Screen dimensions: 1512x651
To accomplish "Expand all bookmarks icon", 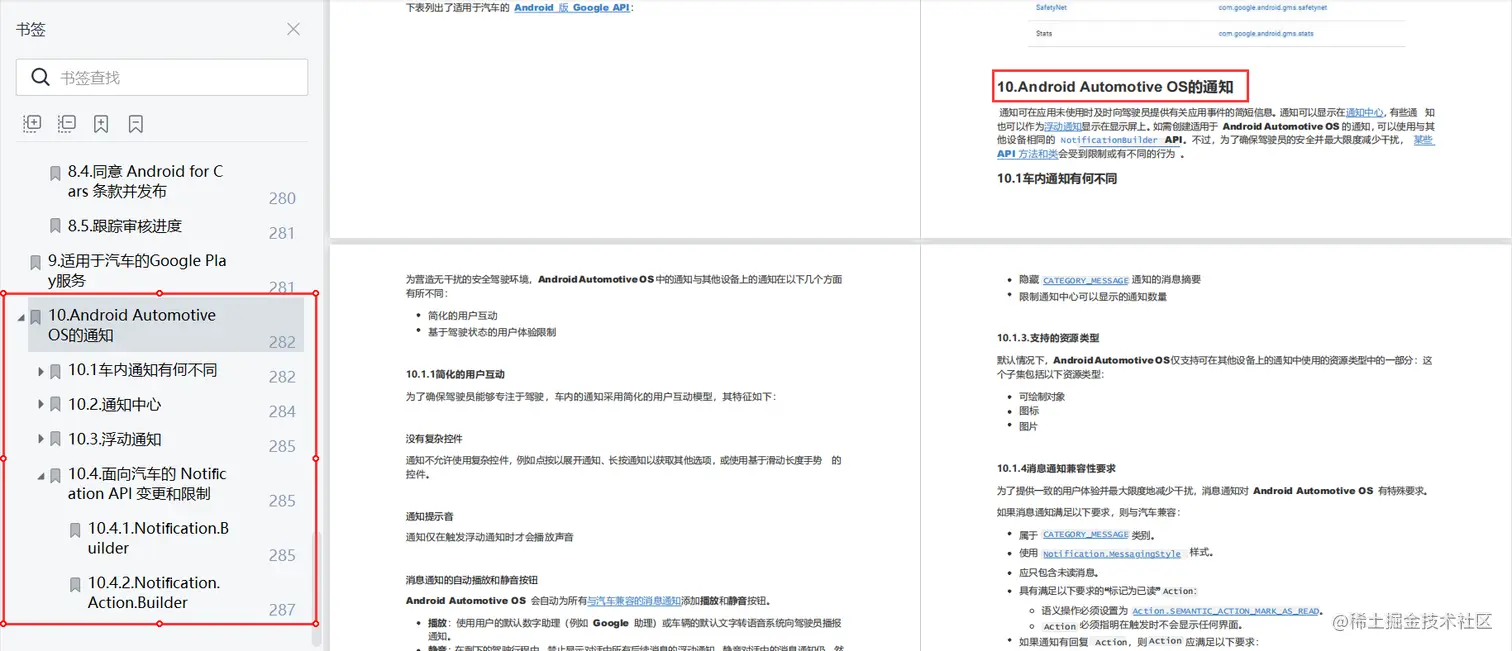I will (32, 123).
